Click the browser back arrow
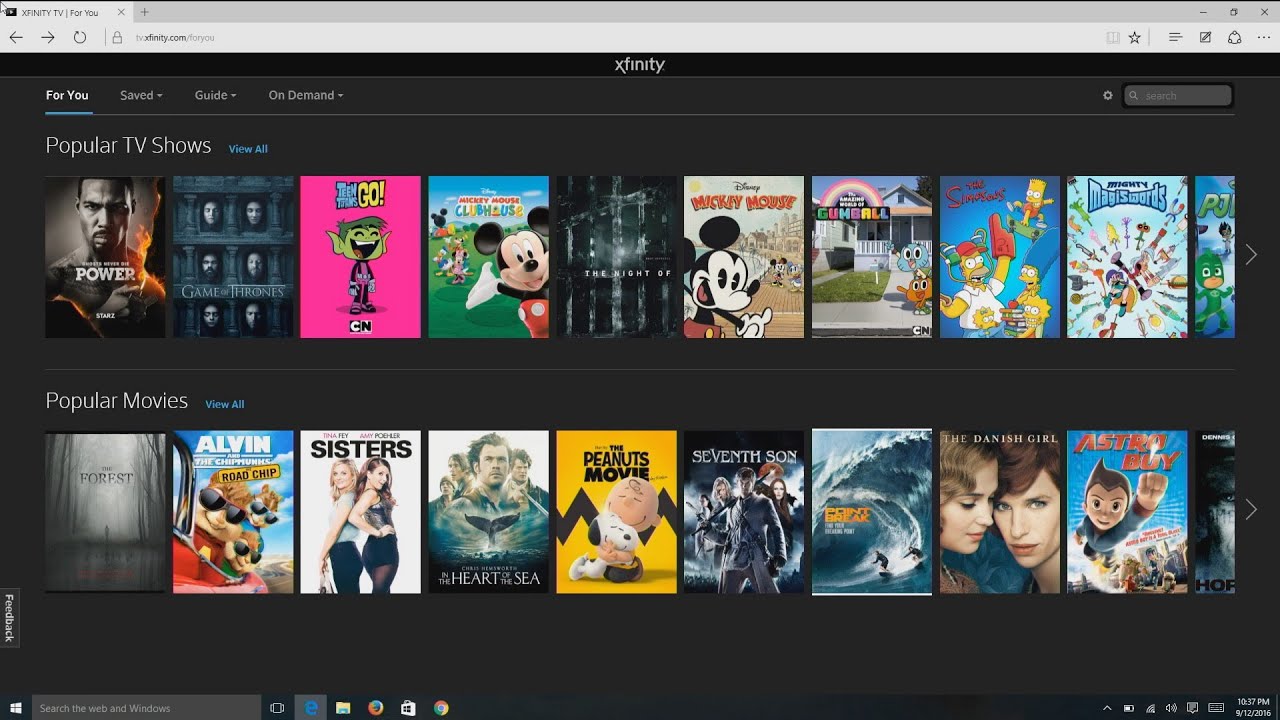This screenshot has height=720, width=1280. click(x=16, y=37)
